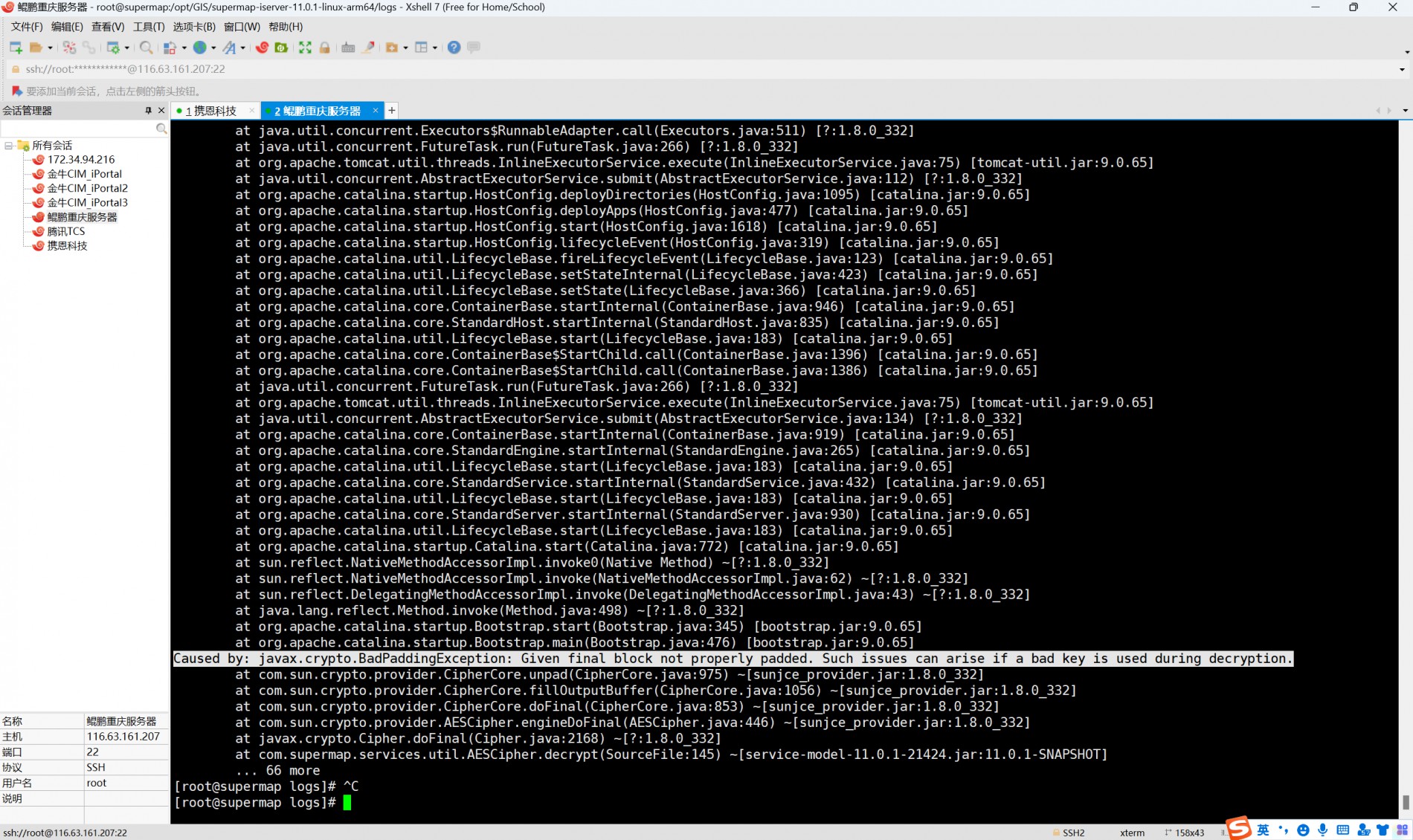Screen dimensions: 1413x840
Task: Open the 文件(F) menu
Action: tap(27, 27)
